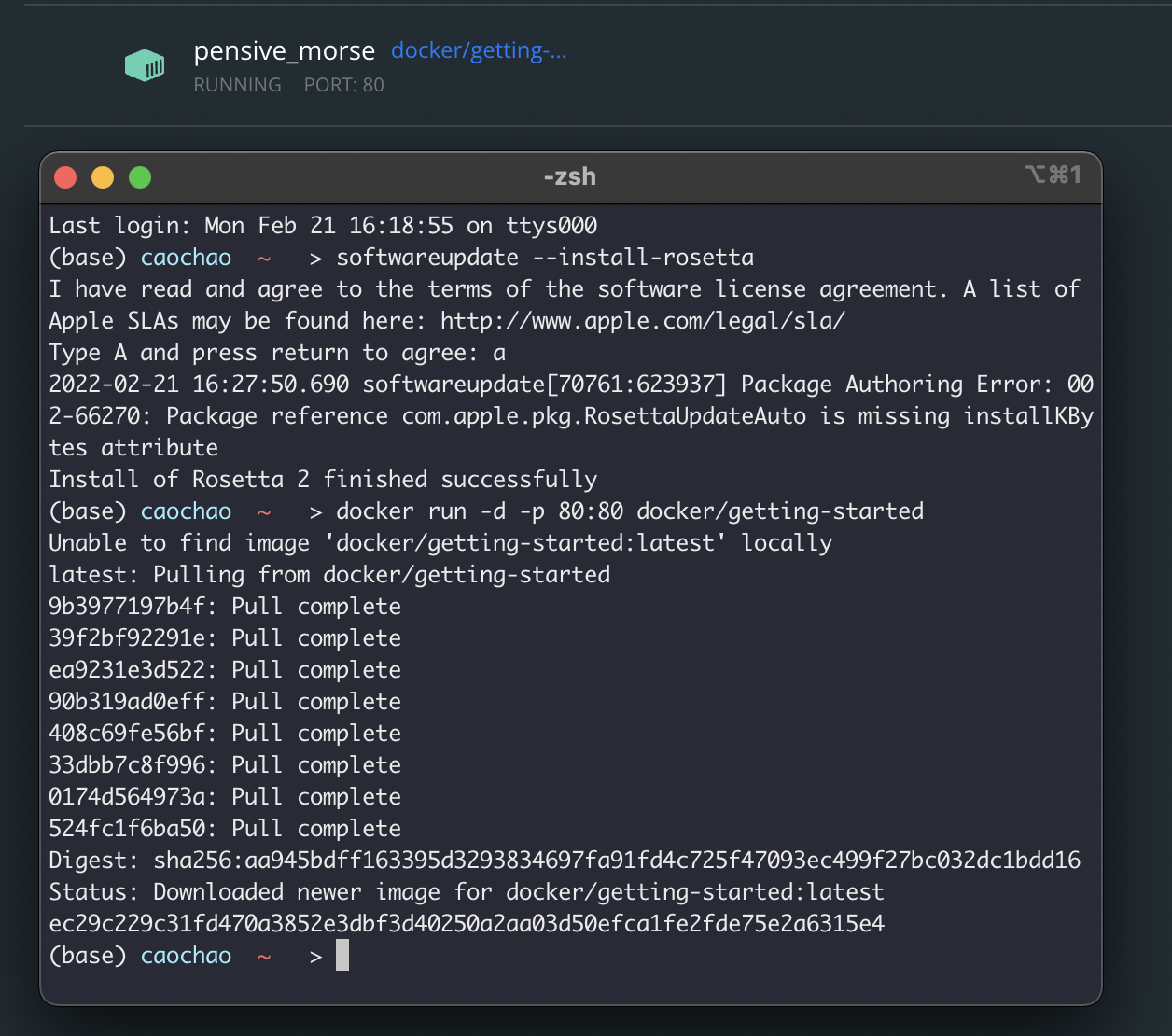
Task: Click the softwareupdate --install-rosetta command
Action: point(545,258)
